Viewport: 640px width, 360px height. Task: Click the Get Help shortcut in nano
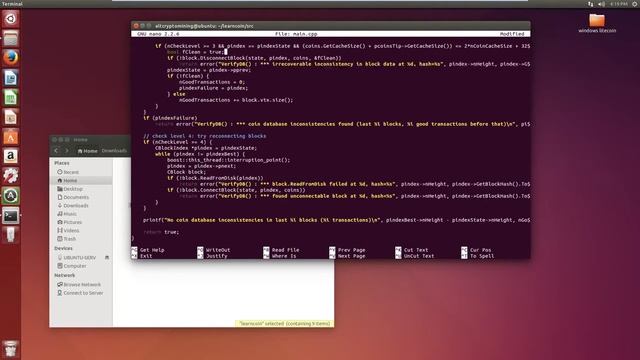click(148, 250)
